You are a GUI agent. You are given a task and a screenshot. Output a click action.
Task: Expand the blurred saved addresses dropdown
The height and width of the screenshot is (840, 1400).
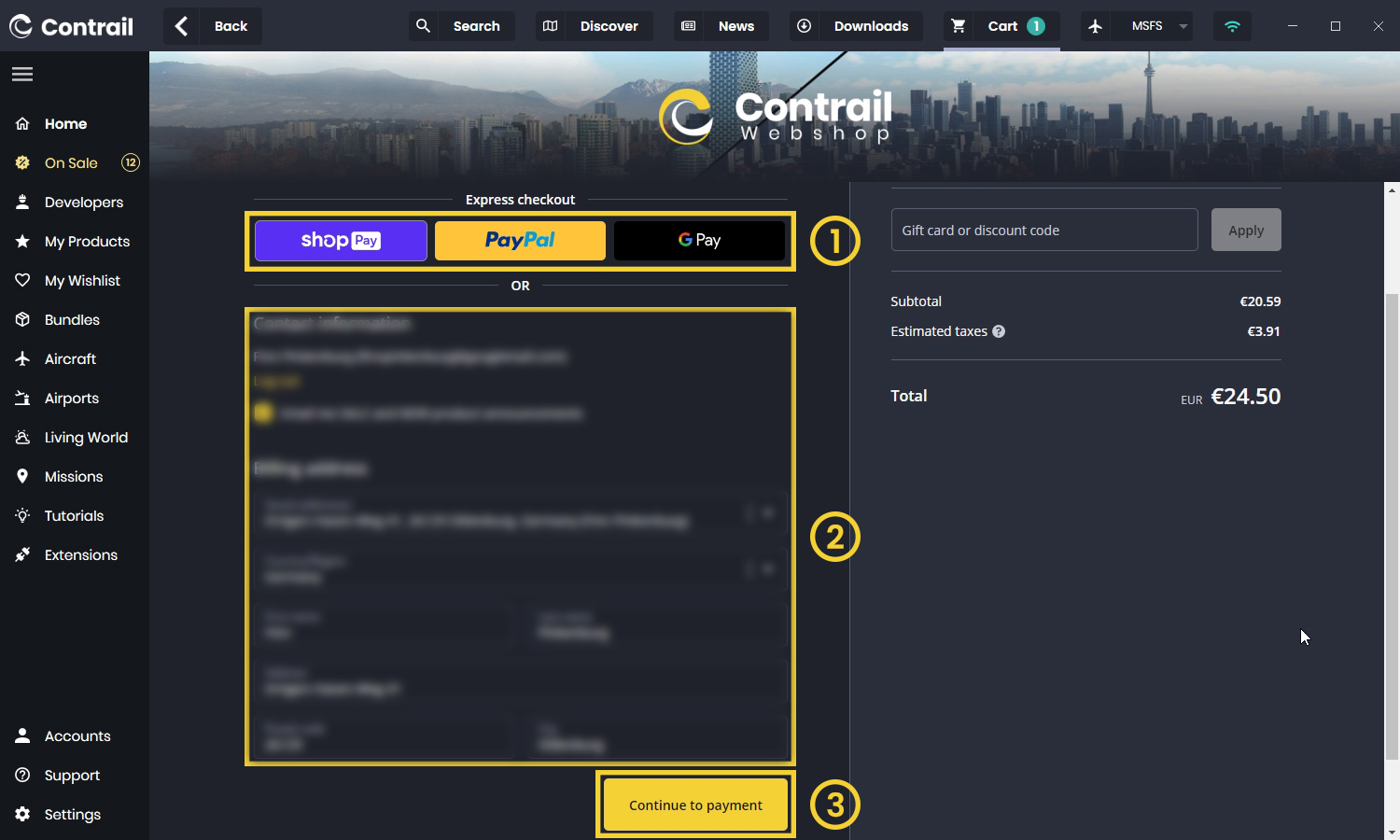click(767, 512)
